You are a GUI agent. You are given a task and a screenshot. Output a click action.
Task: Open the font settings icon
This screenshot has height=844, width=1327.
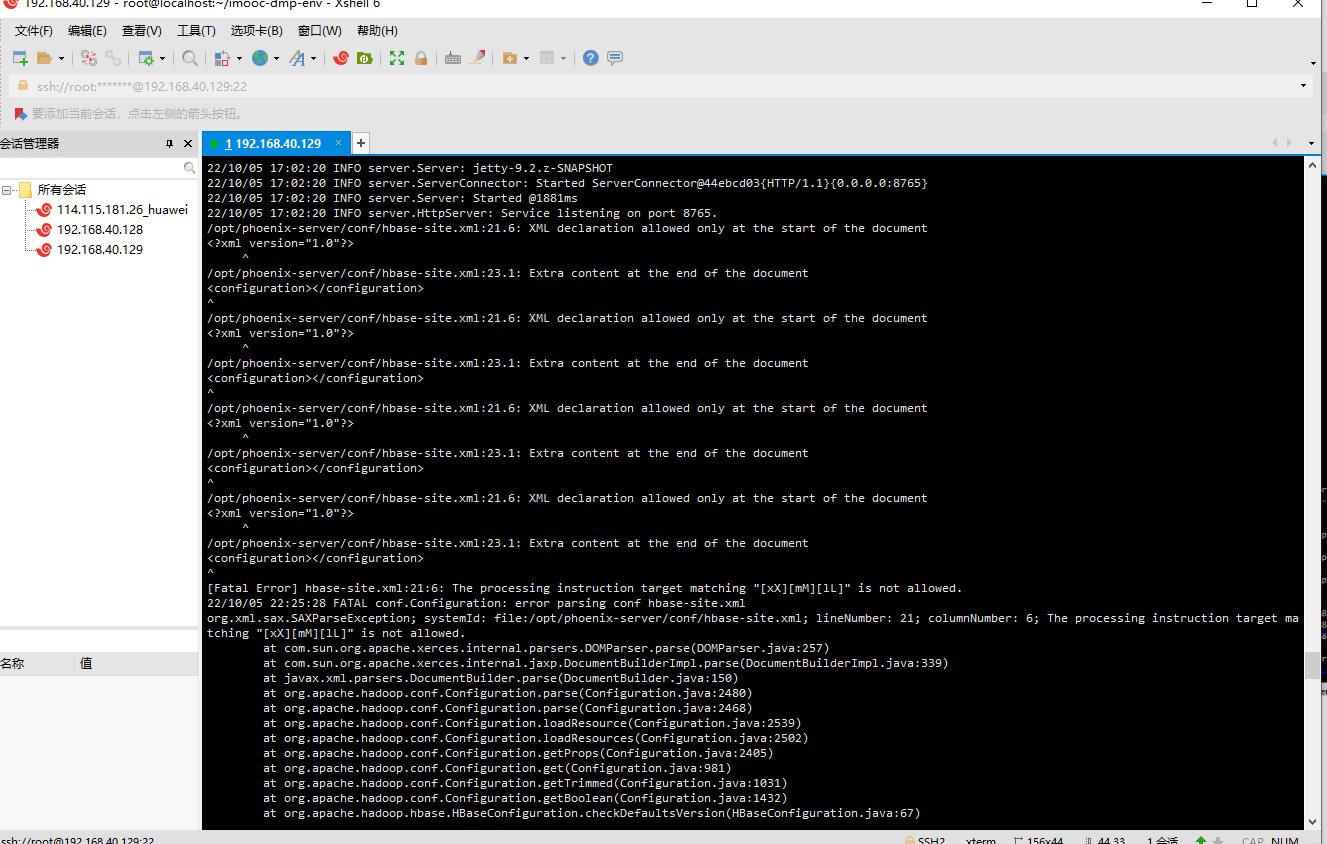[x=297, y=58]
